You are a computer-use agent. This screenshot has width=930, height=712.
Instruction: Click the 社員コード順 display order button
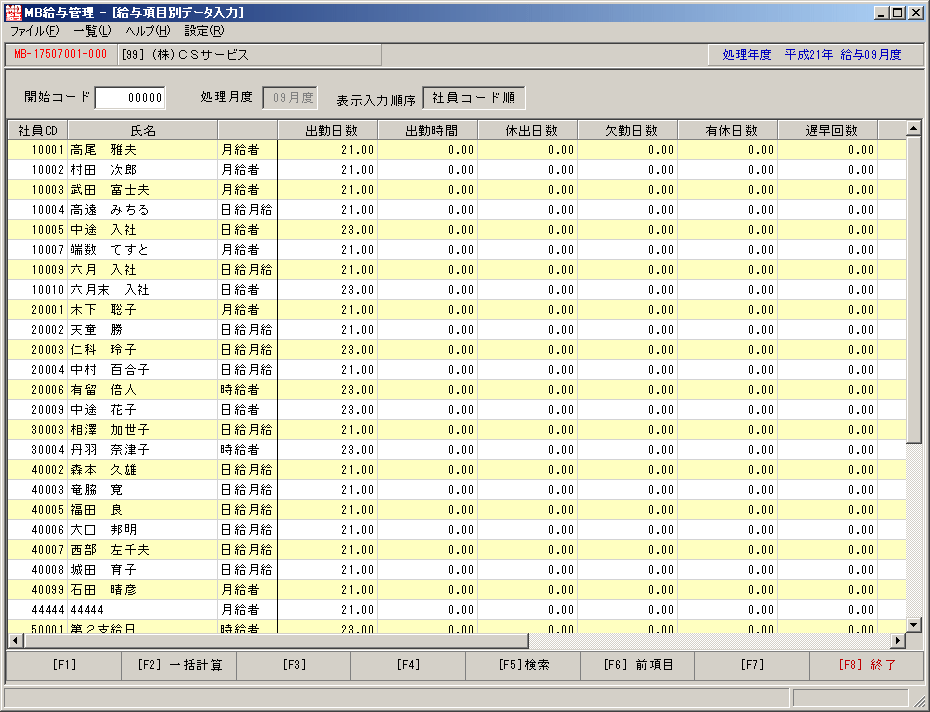coord(473,98)
